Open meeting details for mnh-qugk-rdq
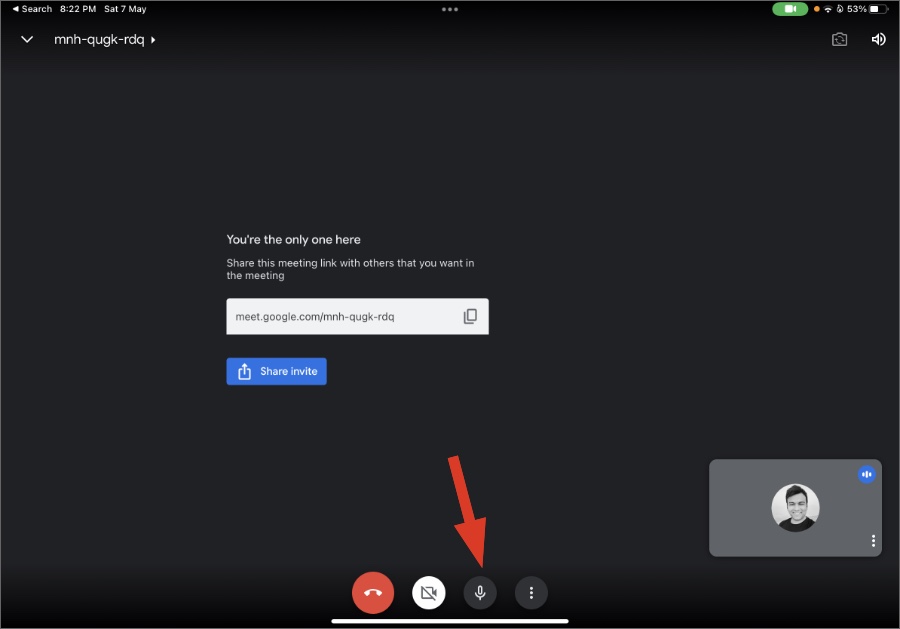Viewport: 900px width, 629px height. 104,40
